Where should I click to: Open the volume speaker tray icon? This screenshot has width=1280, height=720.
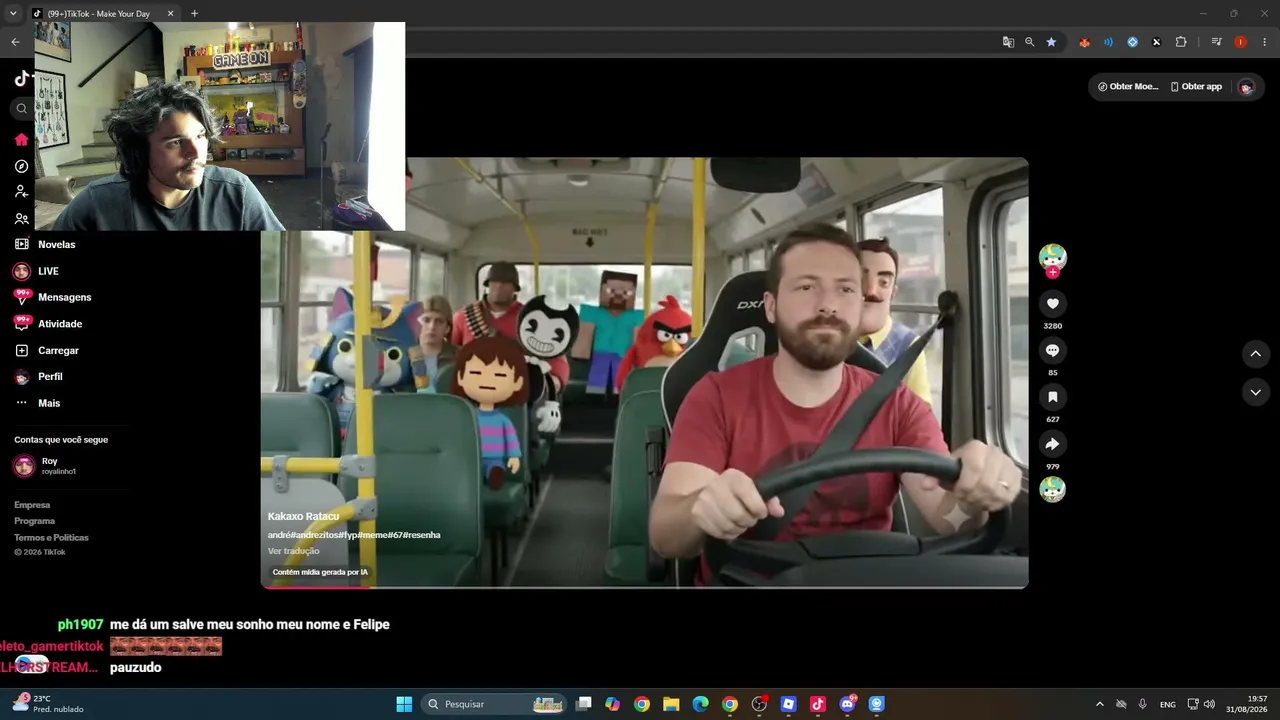[1209, 704]
